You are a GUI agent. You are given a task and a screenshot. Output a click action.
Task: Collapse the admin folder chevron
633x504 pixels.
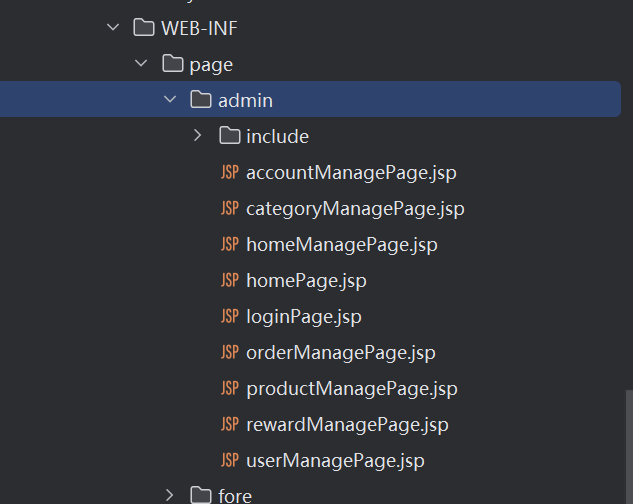(170, 100)
